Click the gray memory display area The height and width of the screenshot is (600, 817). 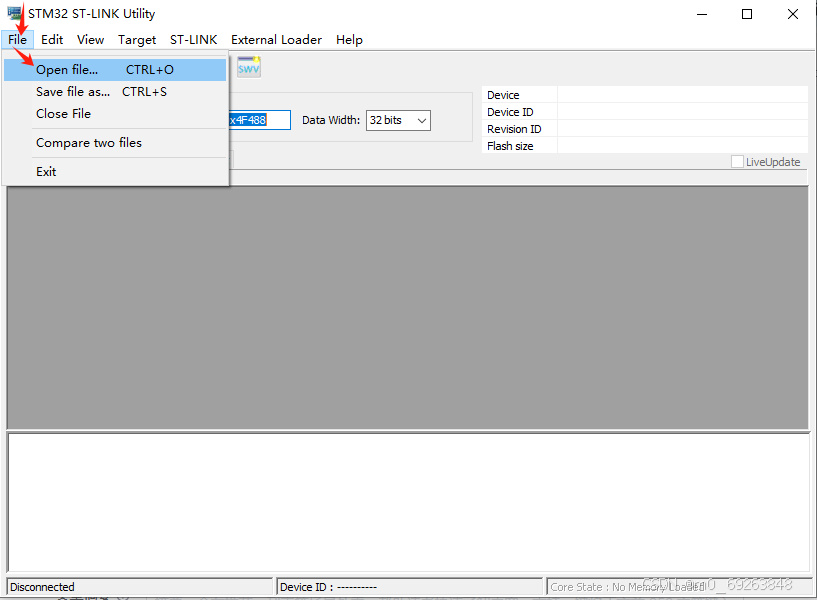tap(407, 307)
